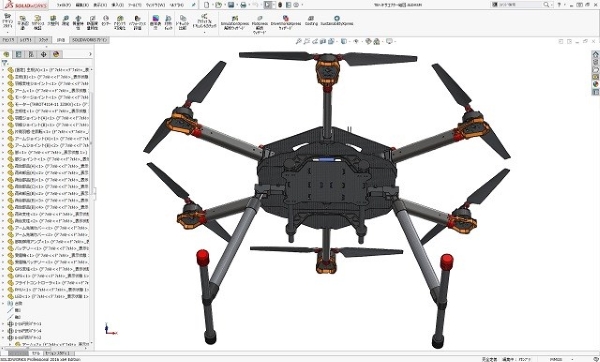
Task: Toggle Hide/Show Items in the view toolbar
Action: 356,41
